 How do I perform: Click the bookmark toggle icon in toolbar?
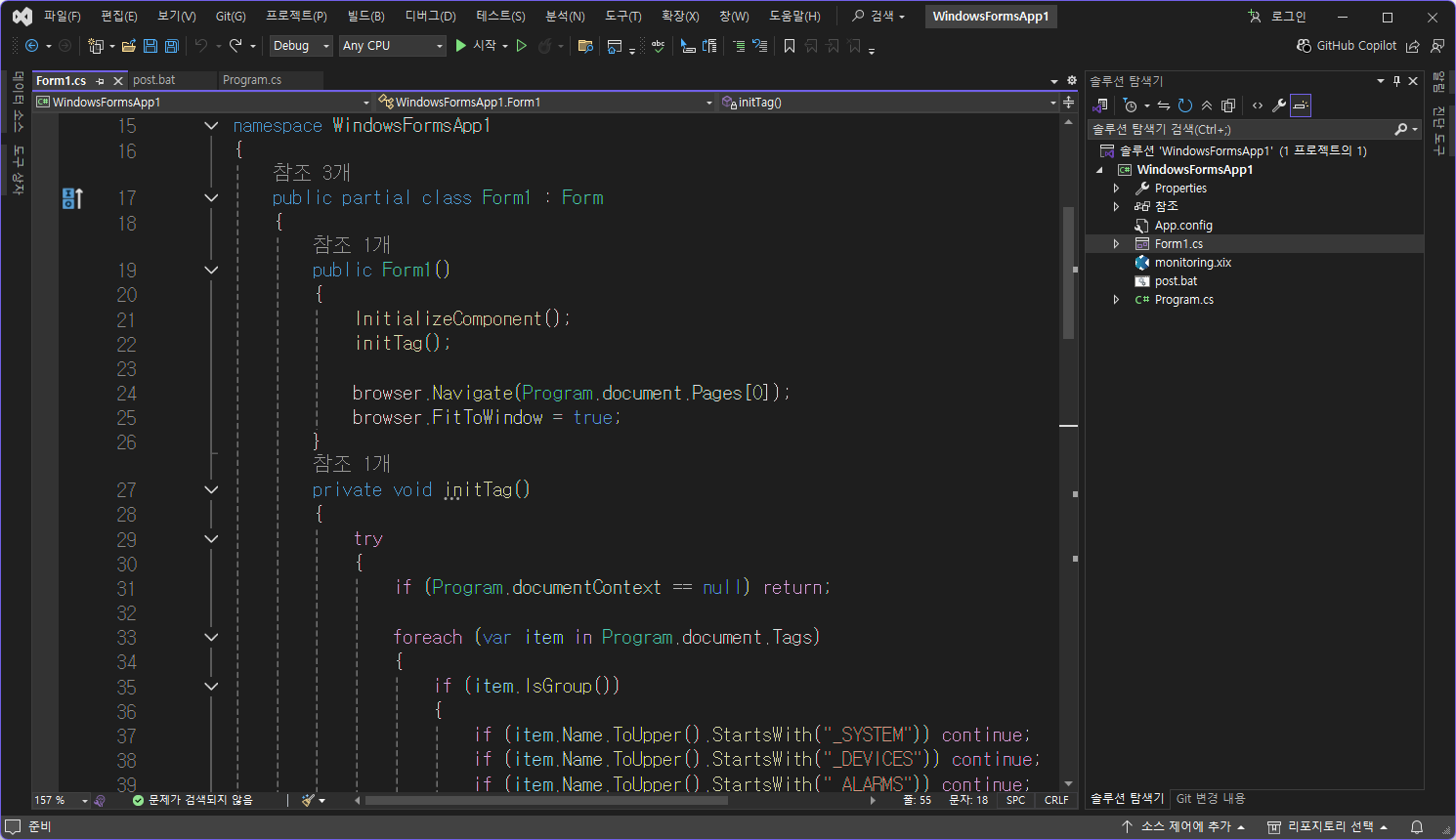coord(790,46)
